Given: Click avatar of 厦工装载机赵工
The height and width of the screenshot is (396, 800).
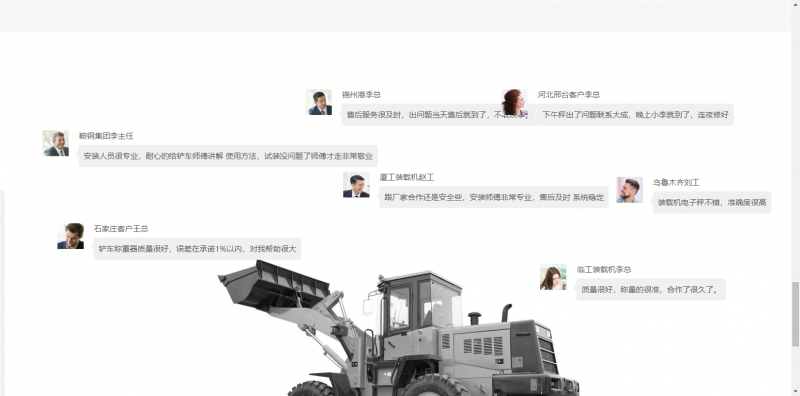Looking at the screenshot, I should point(356,185).
